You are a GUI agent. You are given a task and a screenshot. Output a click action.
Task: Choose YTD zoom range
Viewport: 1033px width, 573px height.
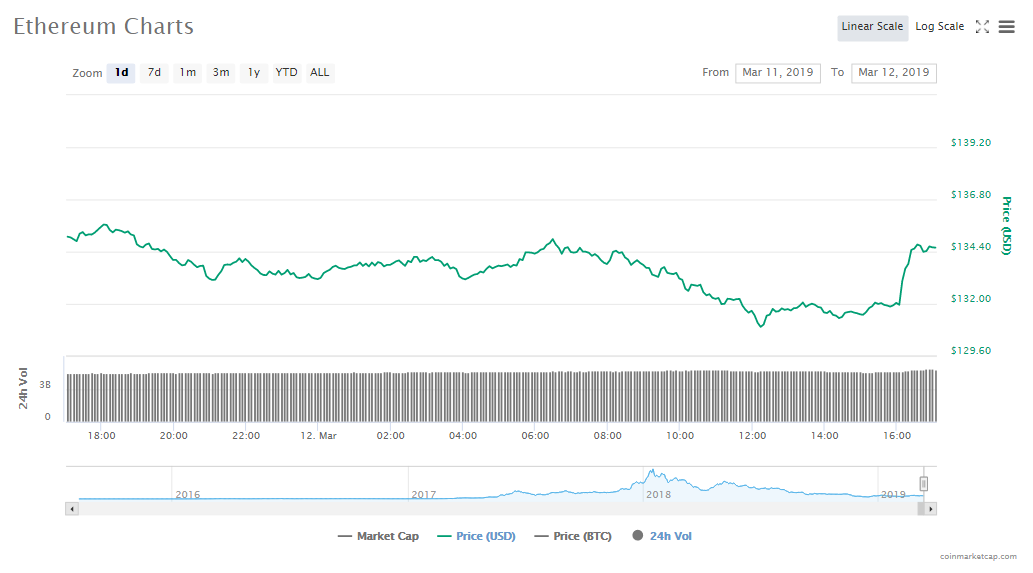286,73
